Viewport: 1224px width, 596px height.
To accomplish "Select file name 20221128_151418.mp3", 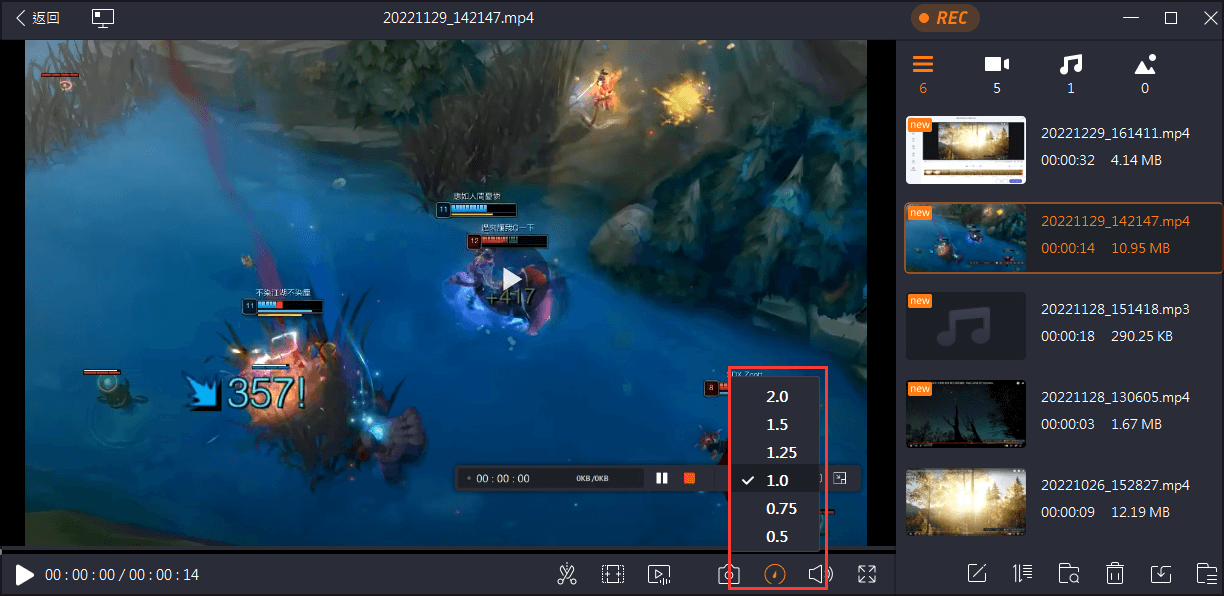I will 1115,309.
